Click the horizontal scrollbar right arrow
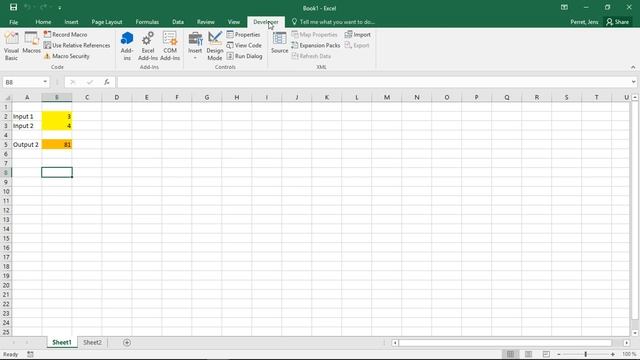 coord(627,343)
